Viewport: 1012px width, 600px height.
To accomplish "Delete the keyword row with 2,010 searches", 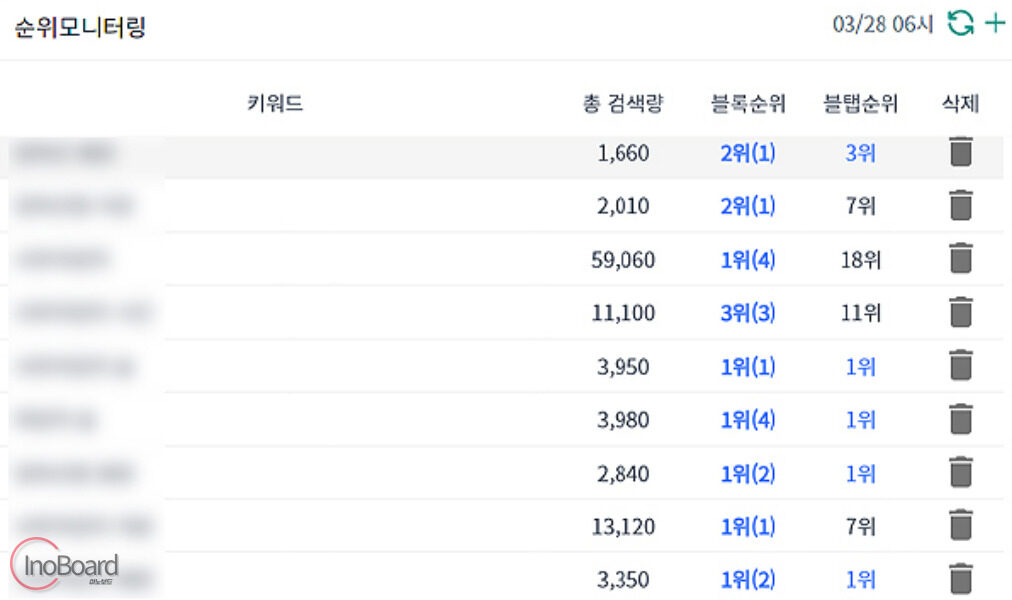I will [961, 205].
